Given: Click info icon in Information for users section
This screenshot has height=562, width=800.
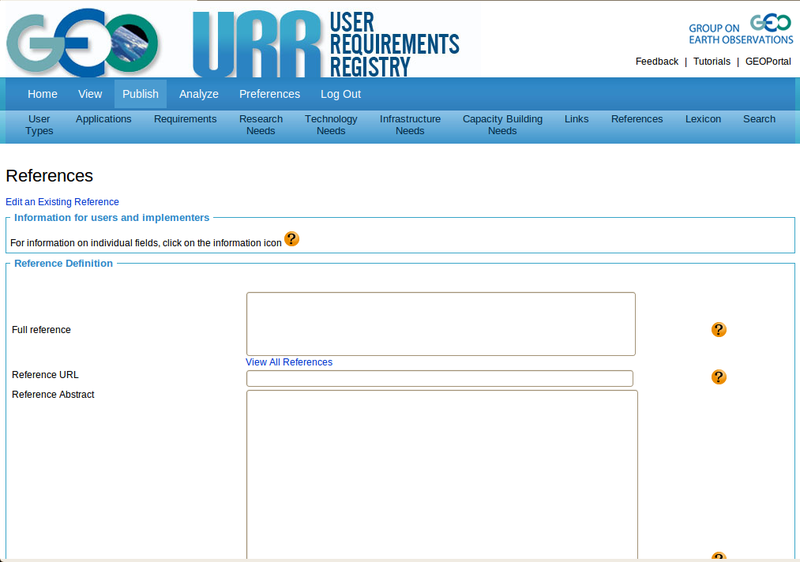Looking at the screenshot, I should [292, 239].
